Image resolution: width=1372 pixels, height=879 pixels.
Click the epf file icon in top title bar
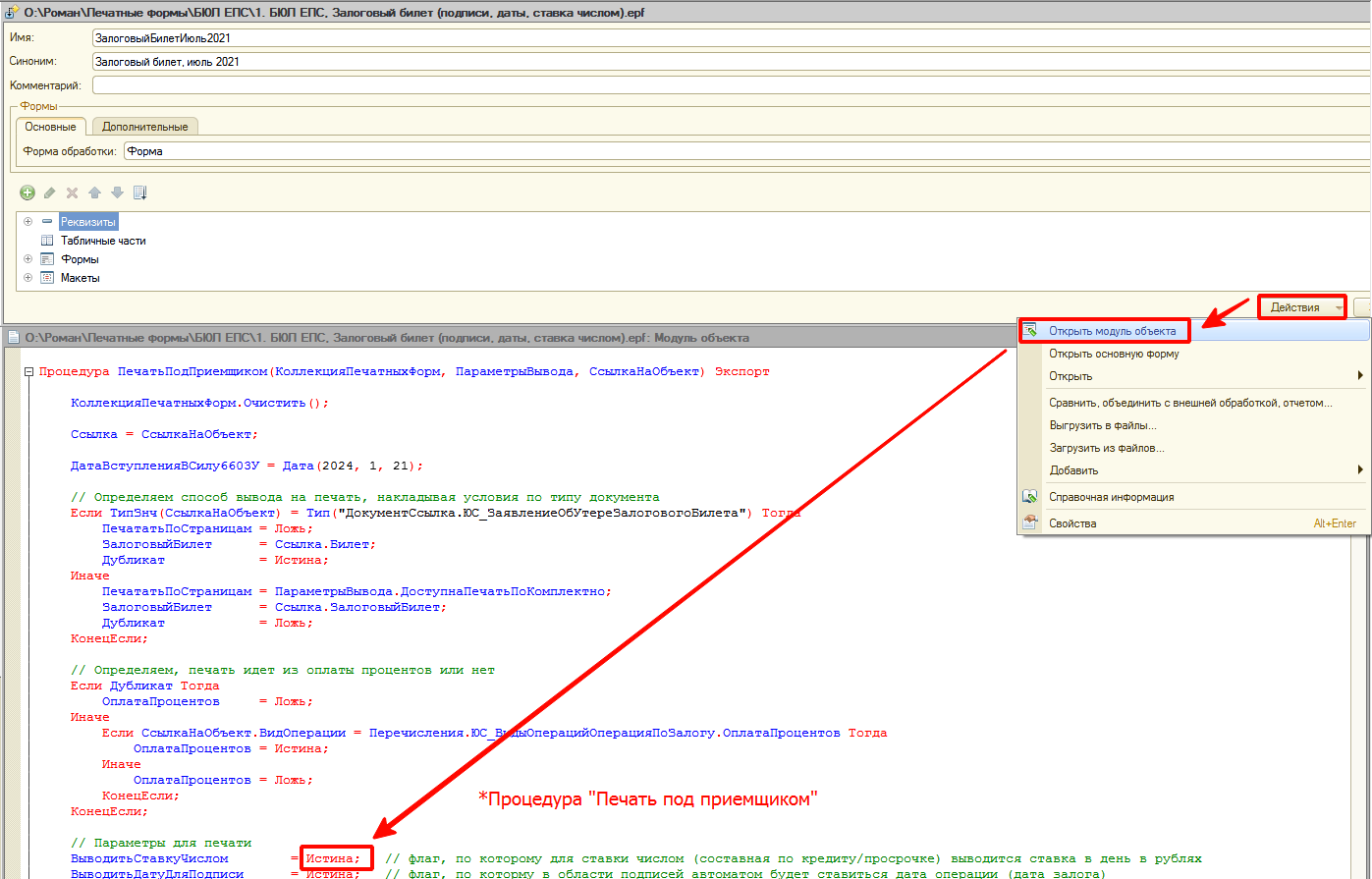pos(13,13)
